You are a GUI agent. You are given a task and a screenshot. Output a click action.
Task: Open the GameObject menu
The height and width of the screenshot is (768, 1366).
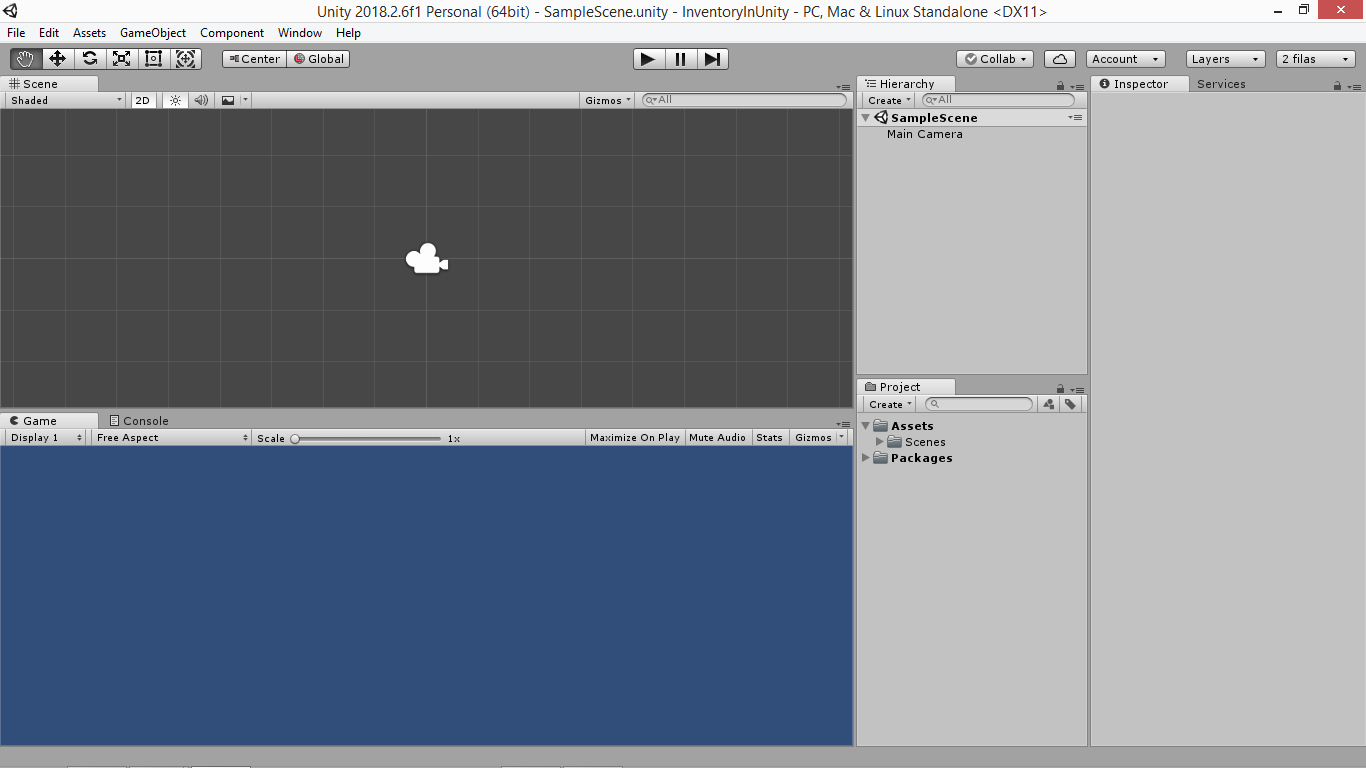pos(153,33)
